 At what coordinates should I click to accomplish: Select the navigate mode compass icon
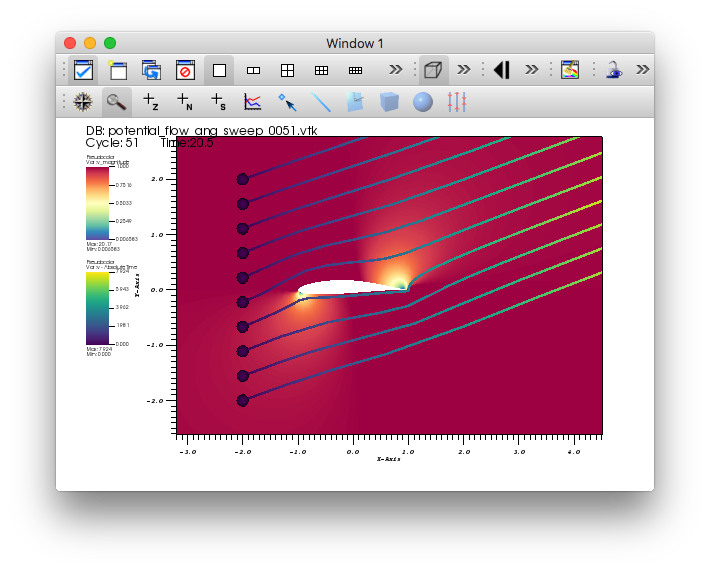click(x=83, y=102)
